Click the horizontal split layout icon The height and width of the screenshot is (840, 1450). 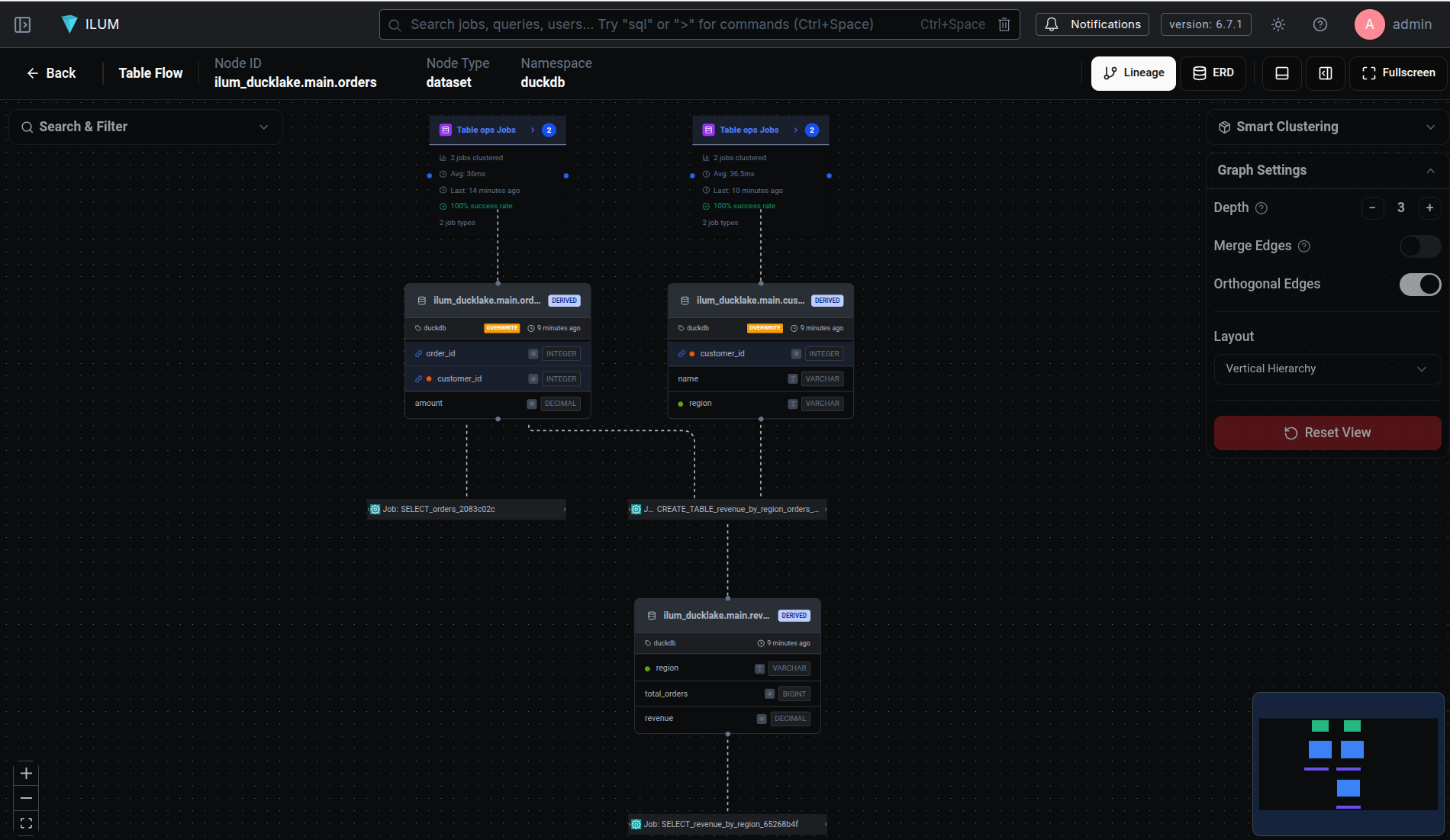click(x=1281, y=73)
